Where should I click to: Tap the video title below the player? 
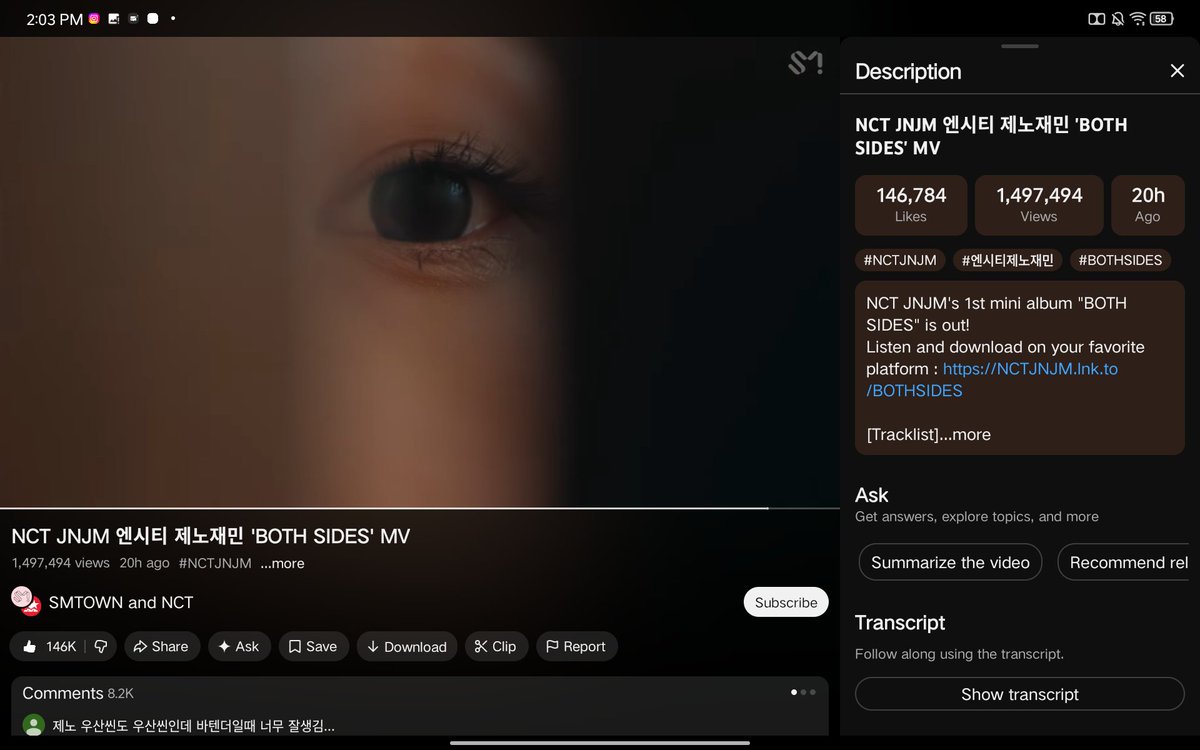coord(211,536)
